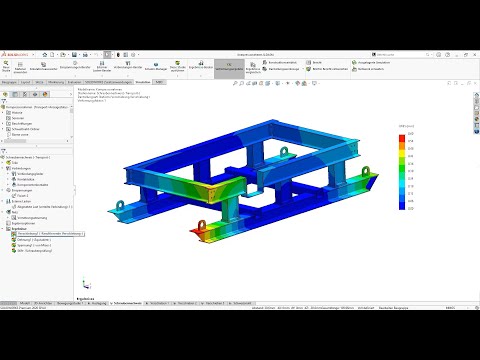This screenshot has width=480, height=360.
Task: Collapse the Ergebnisse node
Action: tap(3, 229)
